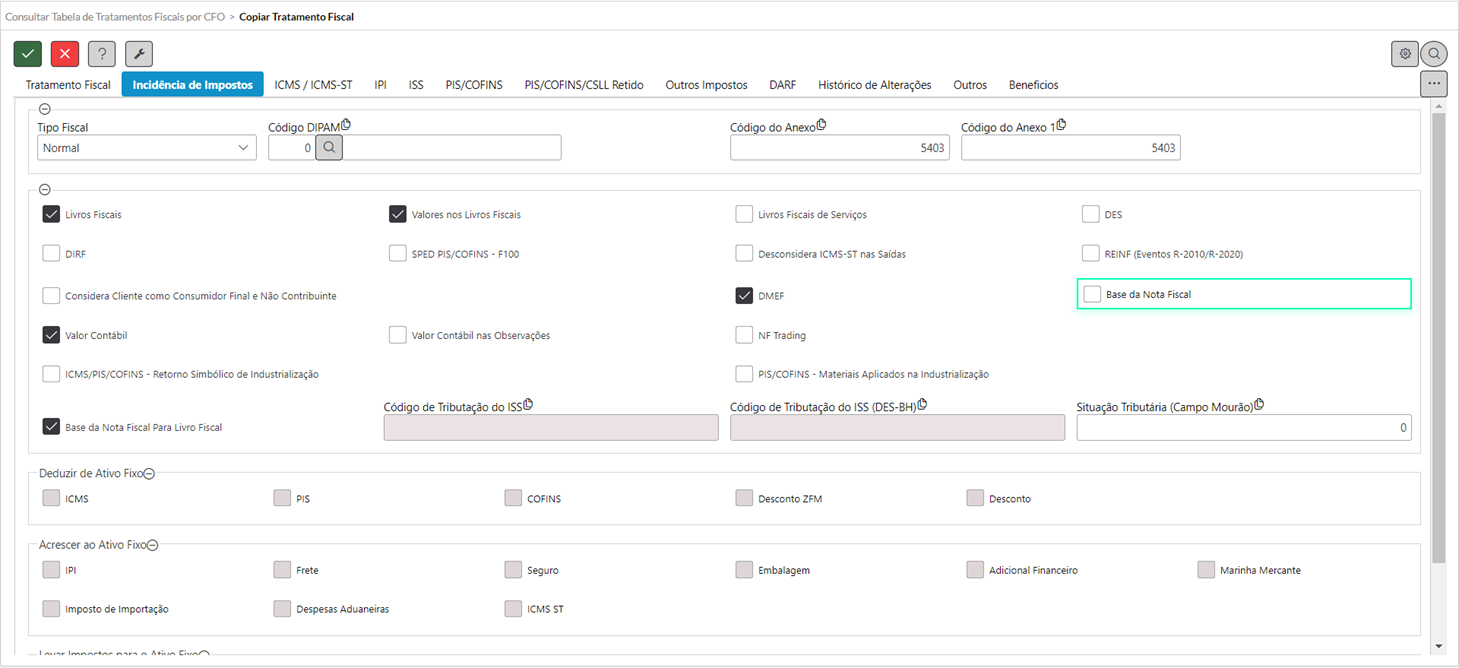Open the Histórico de Alterações tab
This screenshot has height=668, width=1459.
(x=874, y=85)
